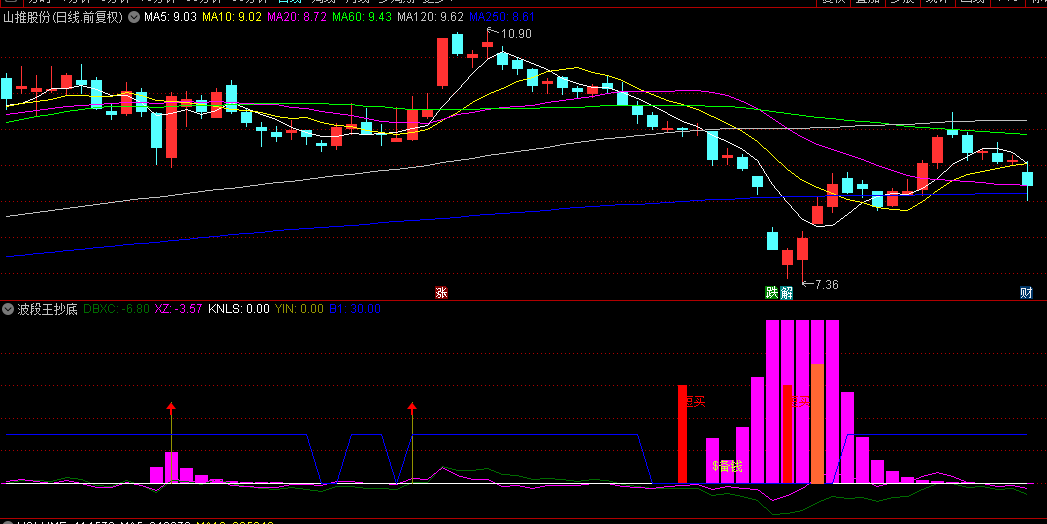Click red arrow marker above small magenta bars
The height and width of the screenshot is (524, 1047).
[171, 406]
